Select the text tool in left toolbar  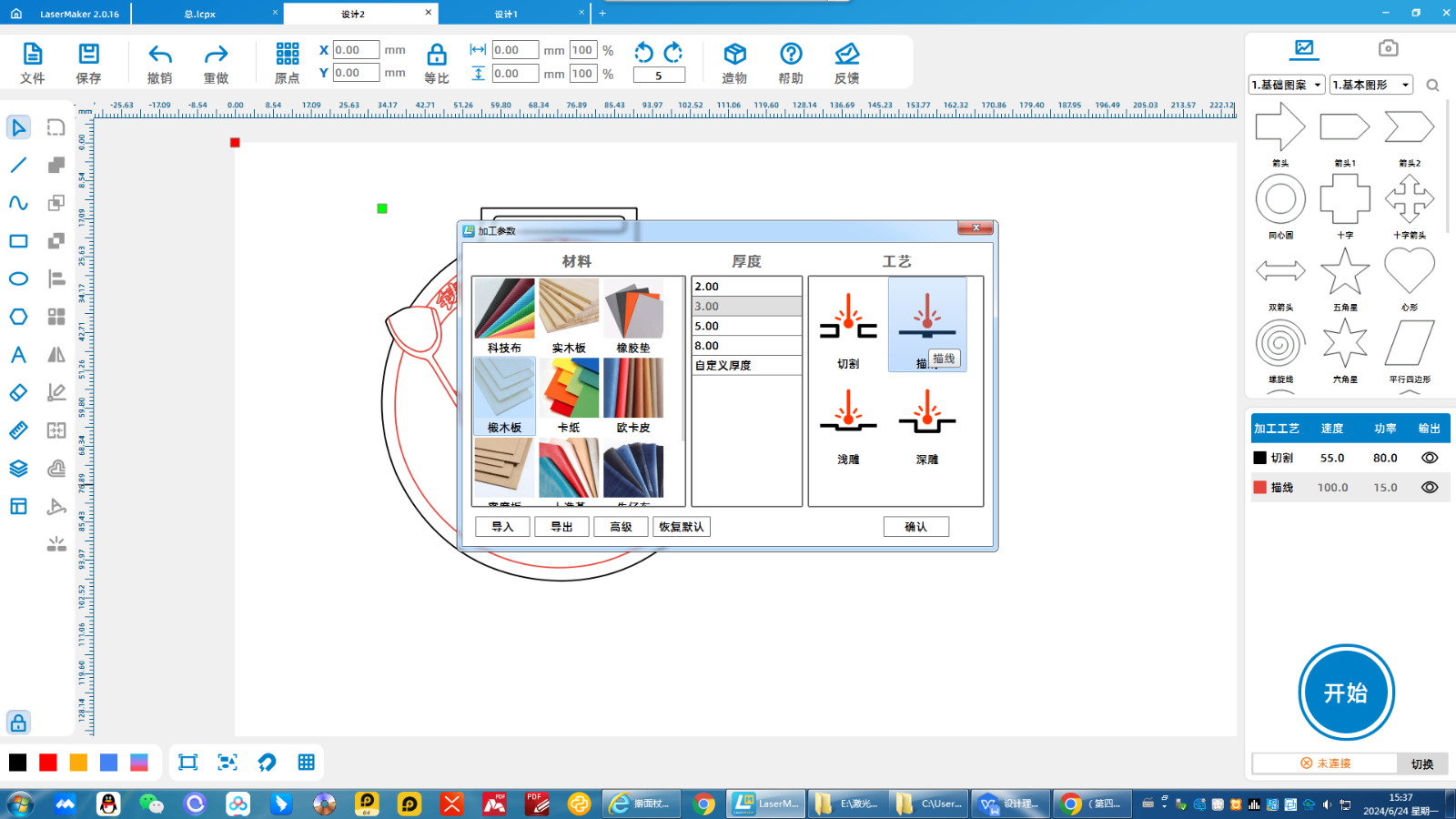(x=18, y=355)
